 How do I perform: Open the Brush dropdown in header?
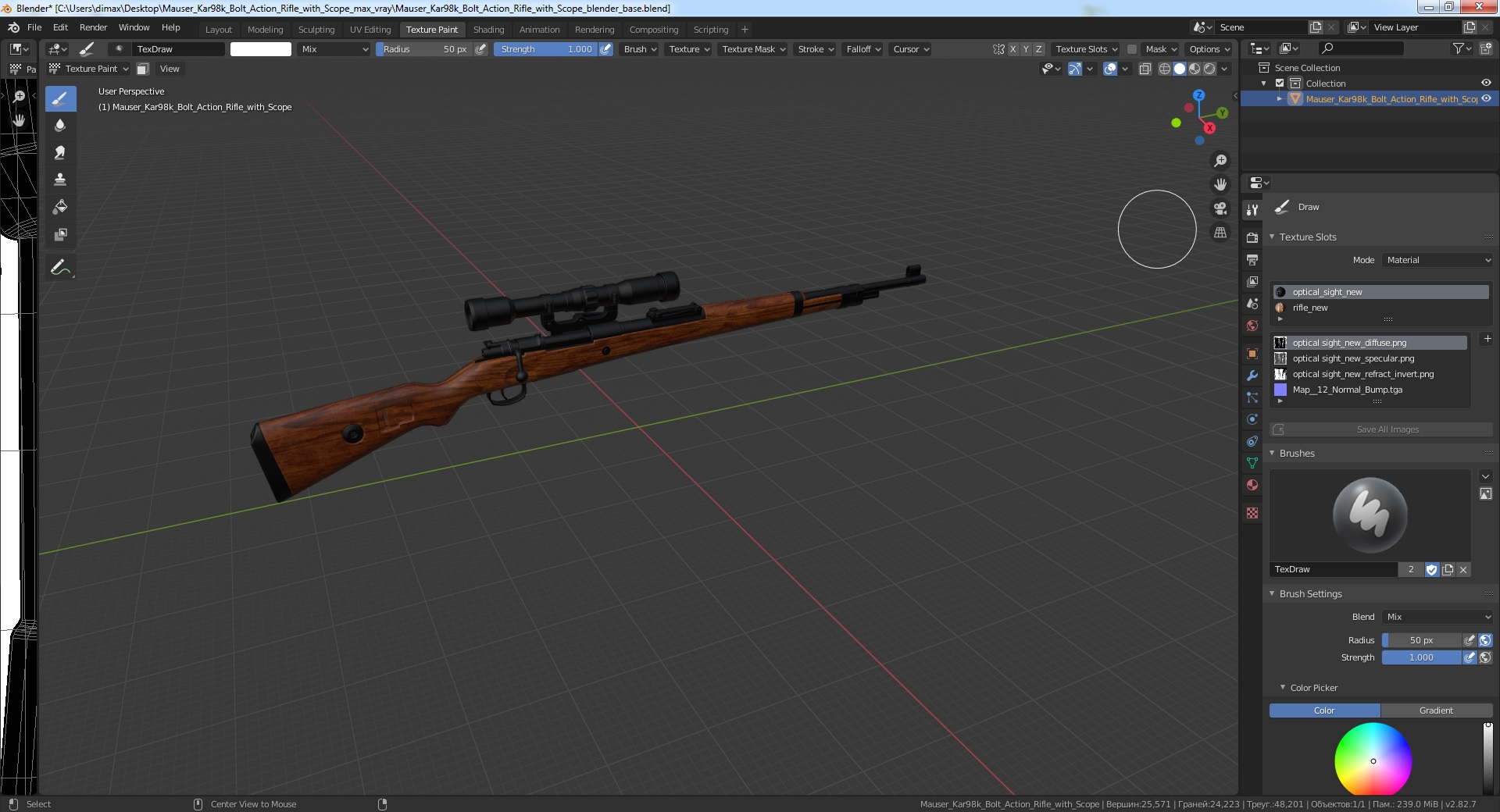pos(641,49)
